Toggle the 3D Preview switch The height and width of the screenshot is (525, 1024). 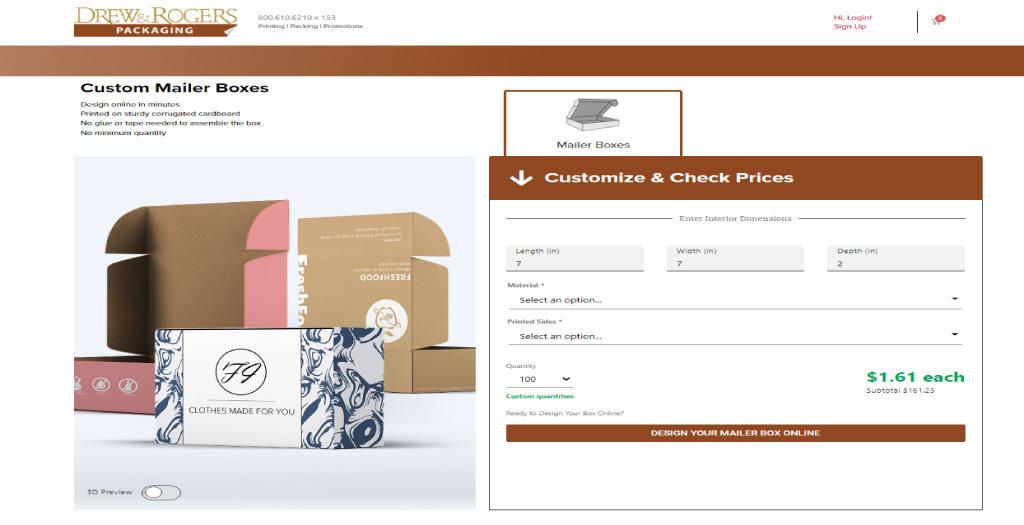(161, 492)
